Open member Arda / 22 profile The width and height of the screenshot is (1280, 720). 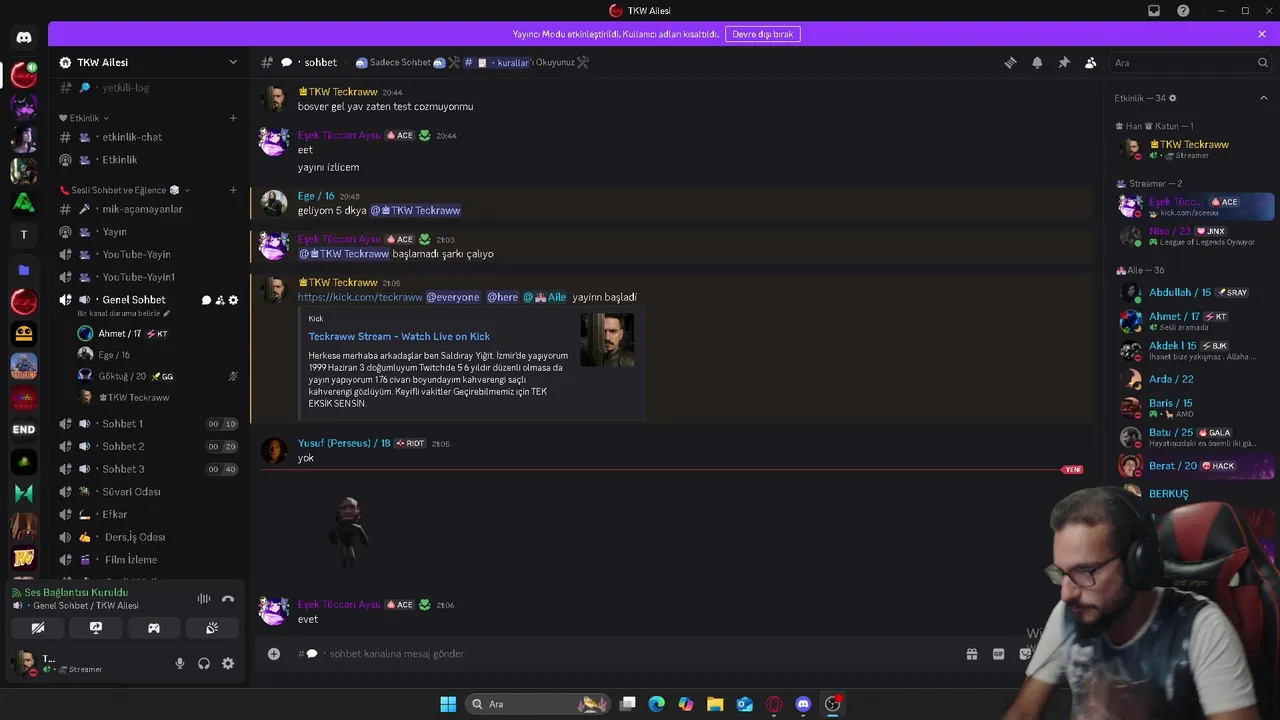point(1195,379)
